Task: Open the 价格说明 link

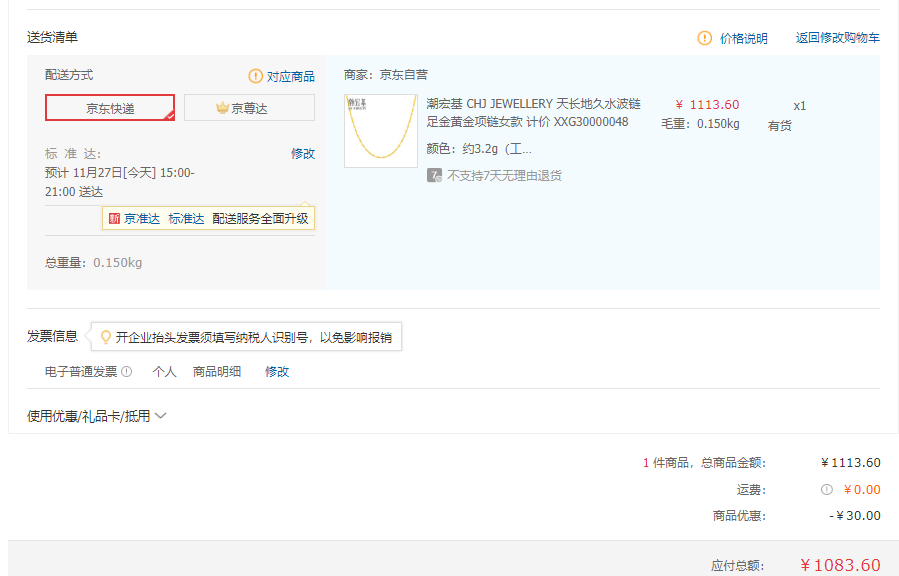Action: point(744,38)
